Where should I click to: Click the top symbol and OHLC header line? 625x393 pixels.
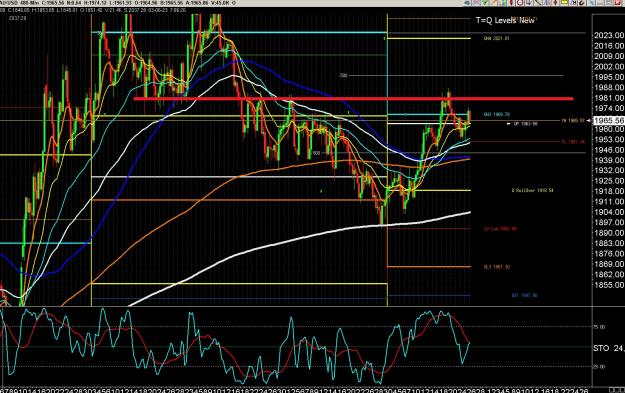point(118,3)
